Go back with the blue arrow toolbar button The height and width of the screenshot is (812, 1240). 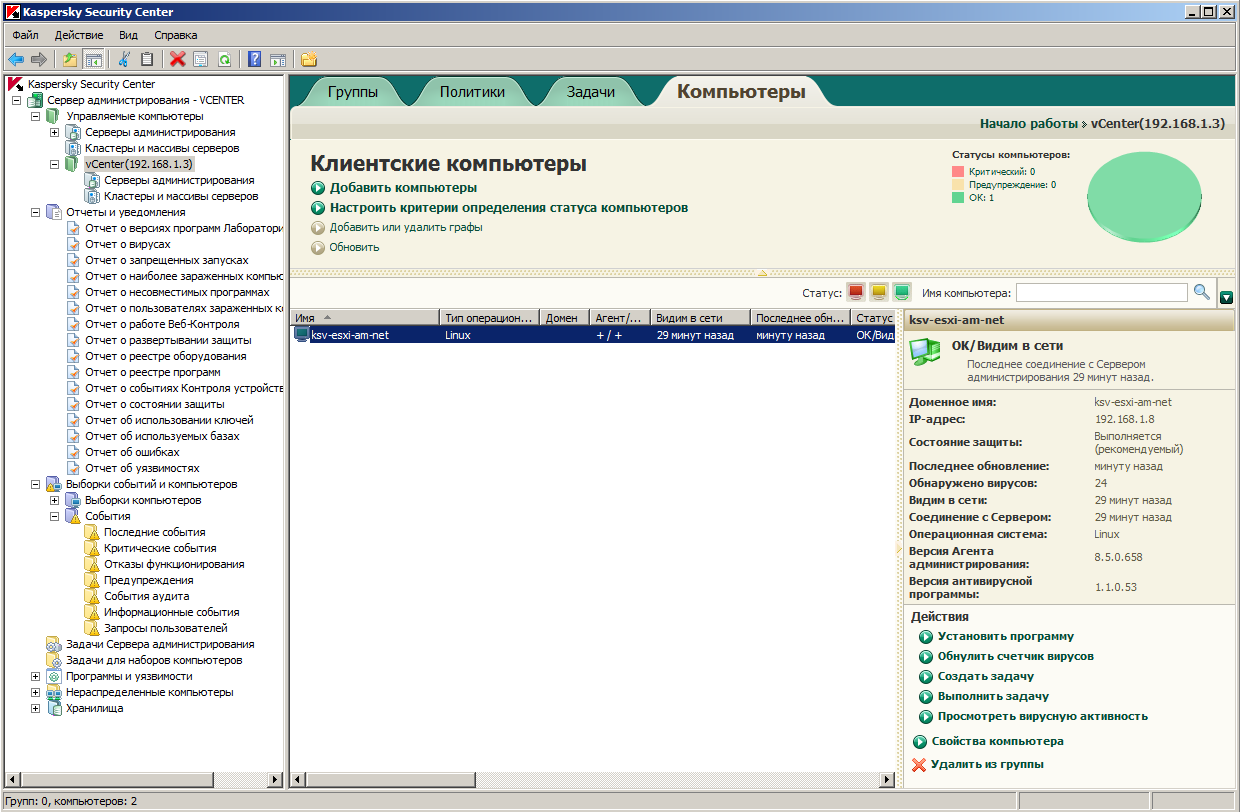click(16, 60)
